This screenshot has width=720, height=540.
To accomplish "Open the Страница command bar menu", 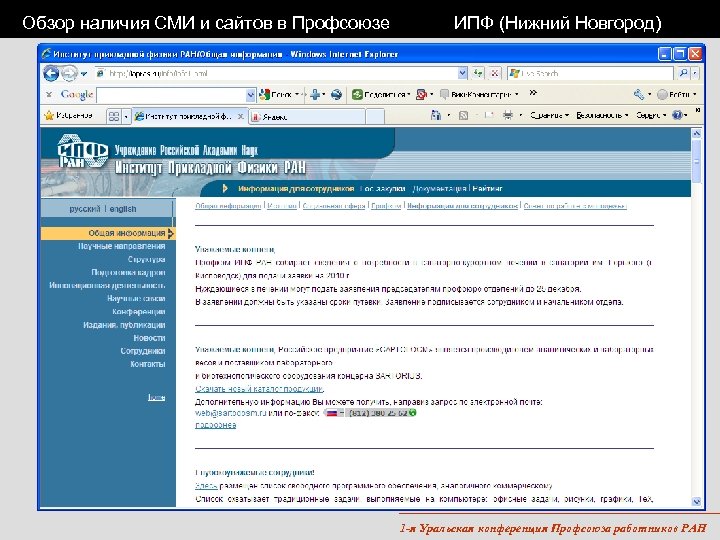I will pyautogui.click(x=549, y=115).
